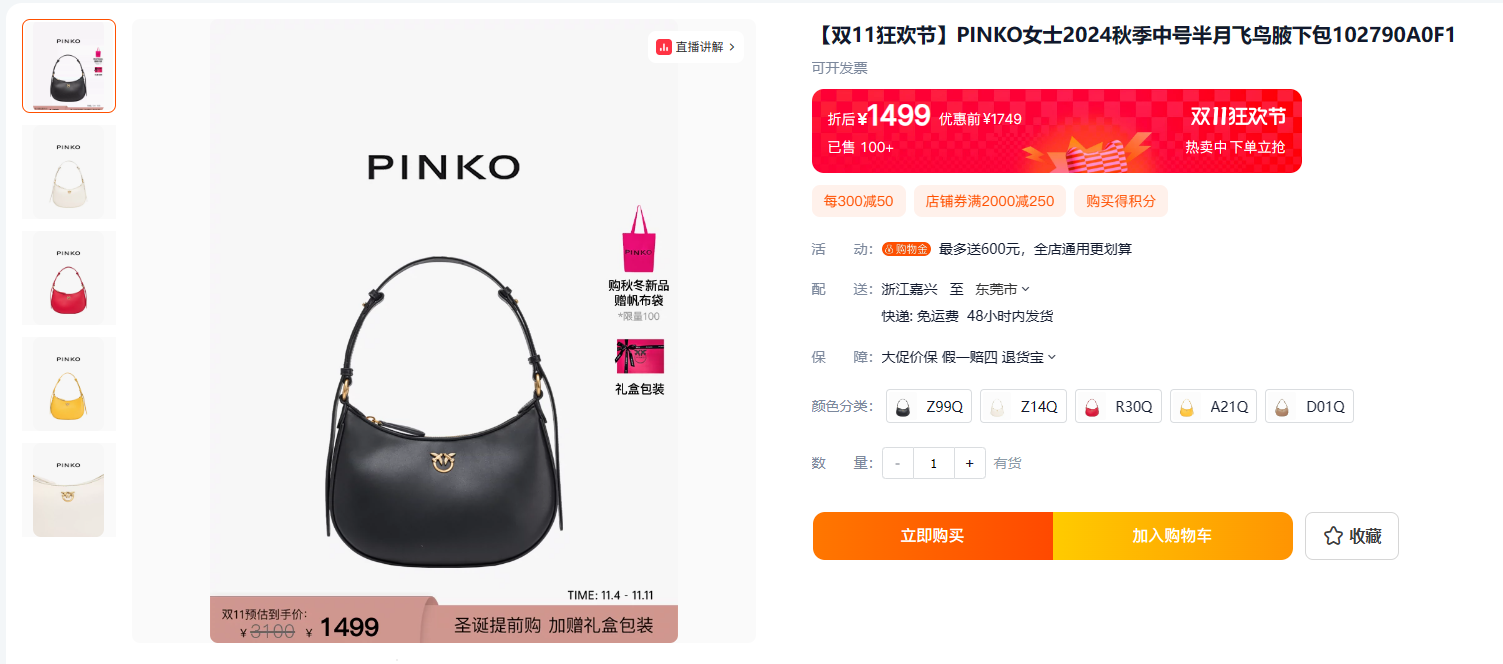Select the black Z99Q color option
1503x664 pixels.
[x=929, y=407]
